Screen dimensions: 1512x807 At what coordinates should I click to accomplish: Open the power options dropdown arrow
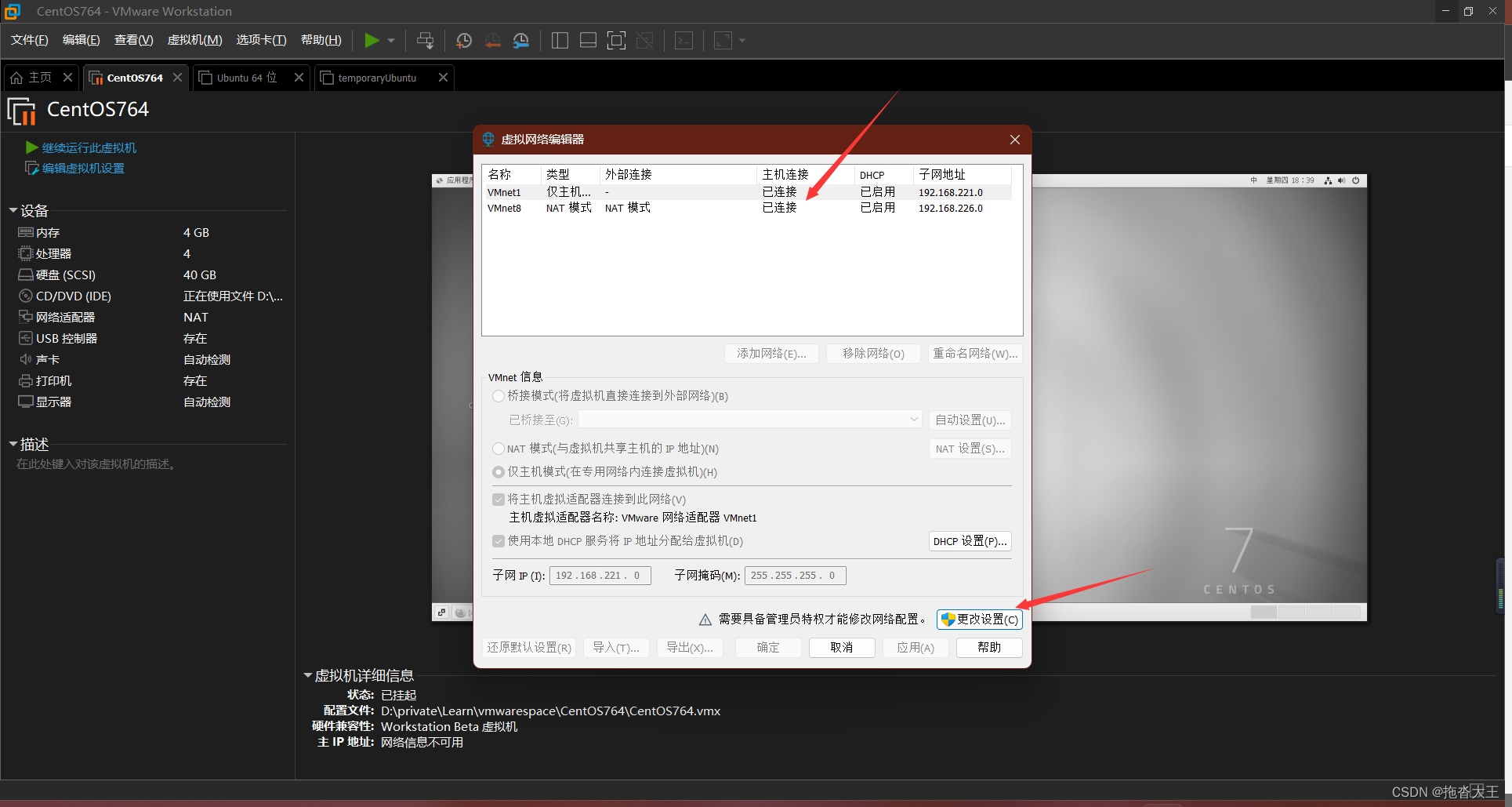[391, 40]
